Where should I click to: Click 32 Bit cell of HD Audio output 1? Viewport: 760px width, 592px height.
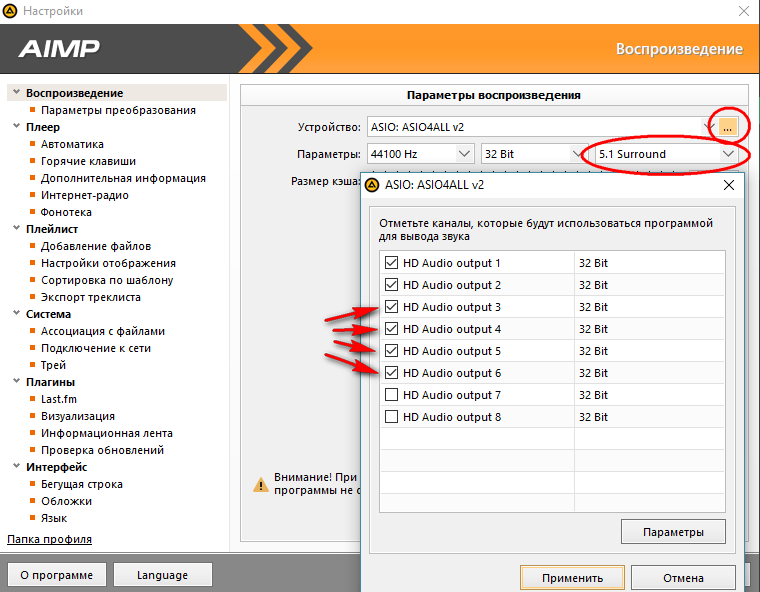[x=649, y=263]
